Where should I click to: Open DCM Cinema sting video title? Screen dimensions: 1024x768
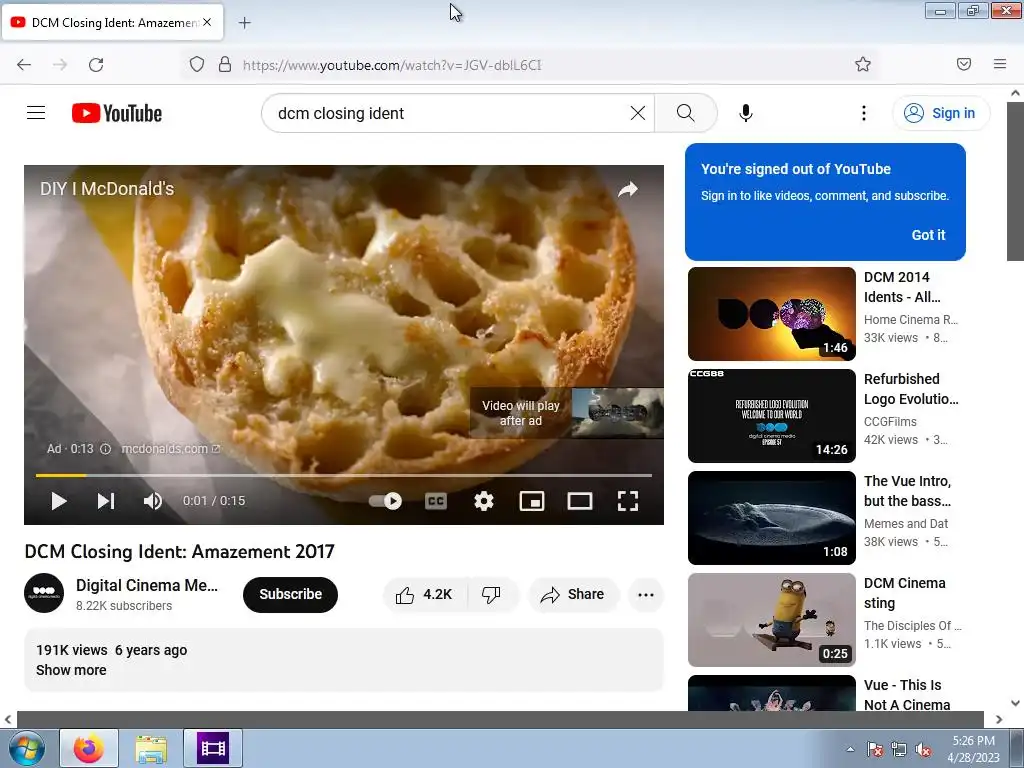tap(904, 593)
